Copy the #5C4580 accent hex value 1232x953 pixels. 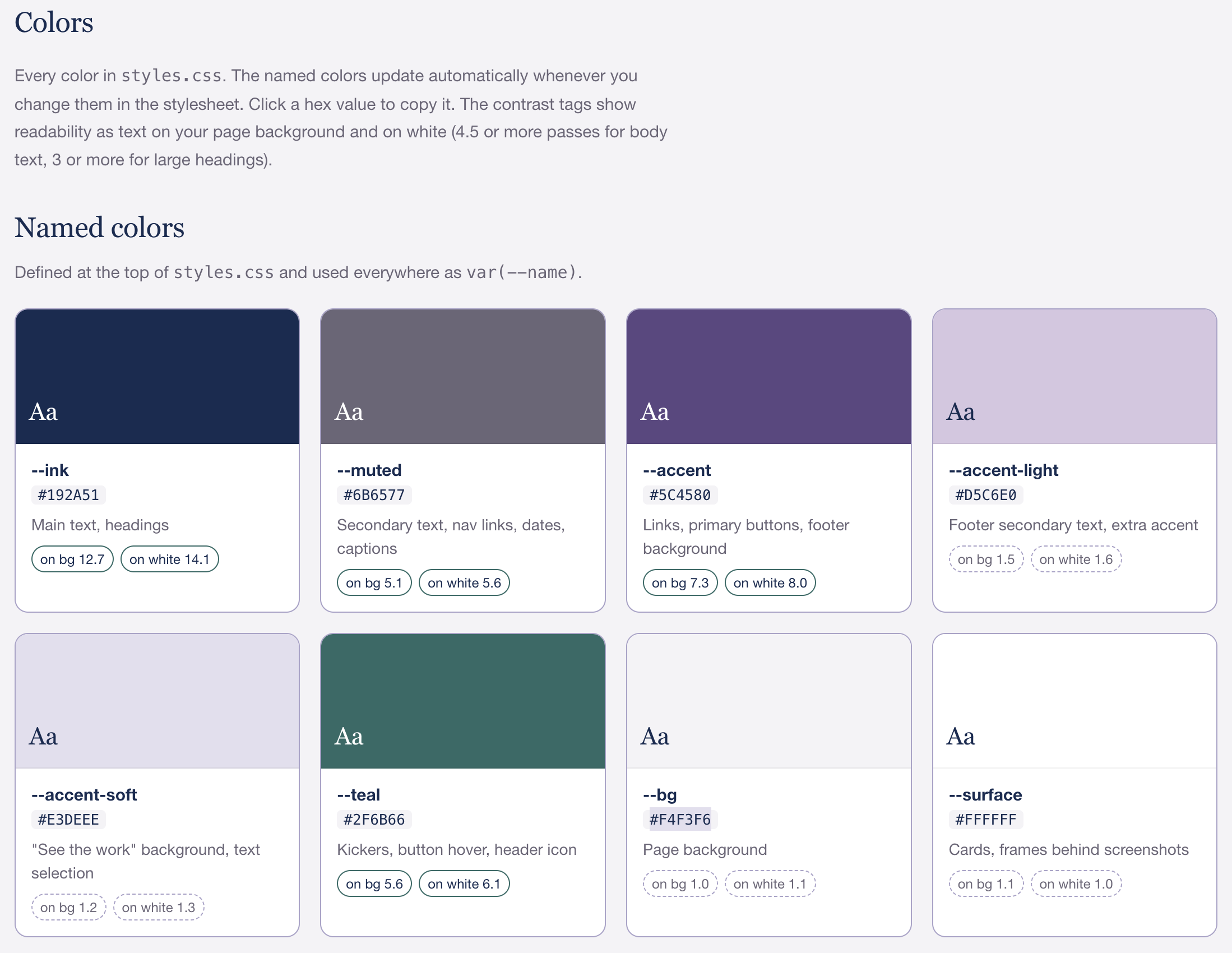(x=680, y=495)
